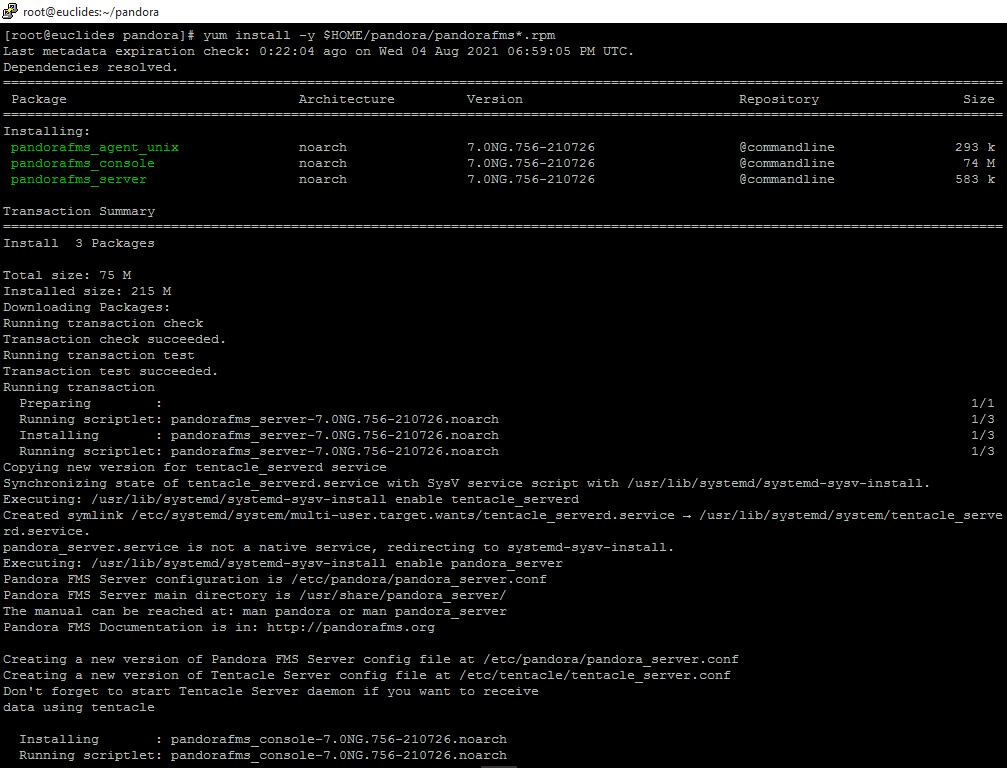Click the Transaction Summary heading
The image size is (1007, 768).
coord(79,211)
